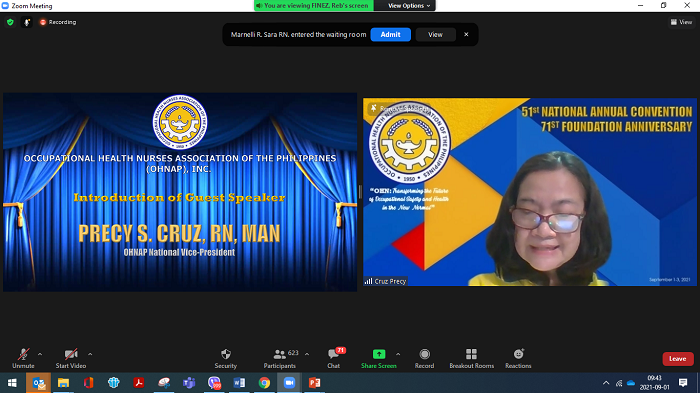This screenshot has height=393, width=700.
Task: Click the pin icon on speaker video
Action: point(373,108)
